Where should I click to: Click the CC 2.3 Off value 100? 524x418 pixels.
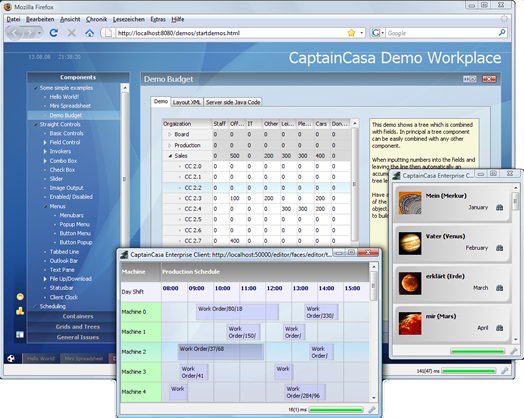(x=235, y=198)
